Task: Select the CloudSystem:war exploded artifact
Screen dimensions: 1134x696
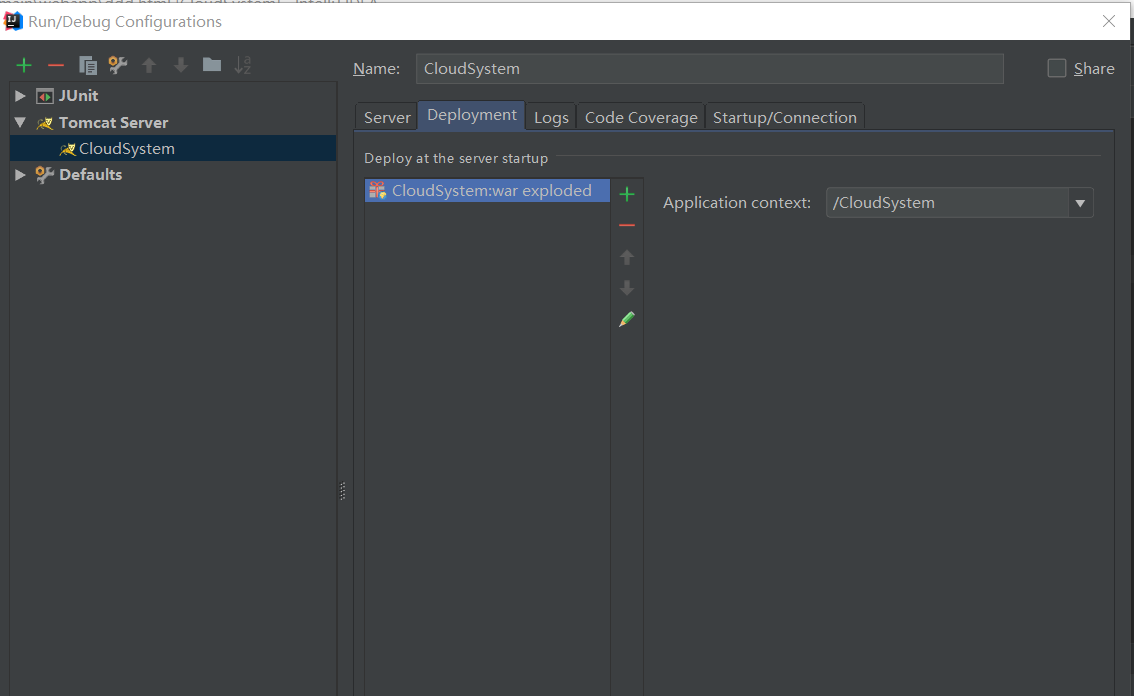Action: (x=487, y=190)
